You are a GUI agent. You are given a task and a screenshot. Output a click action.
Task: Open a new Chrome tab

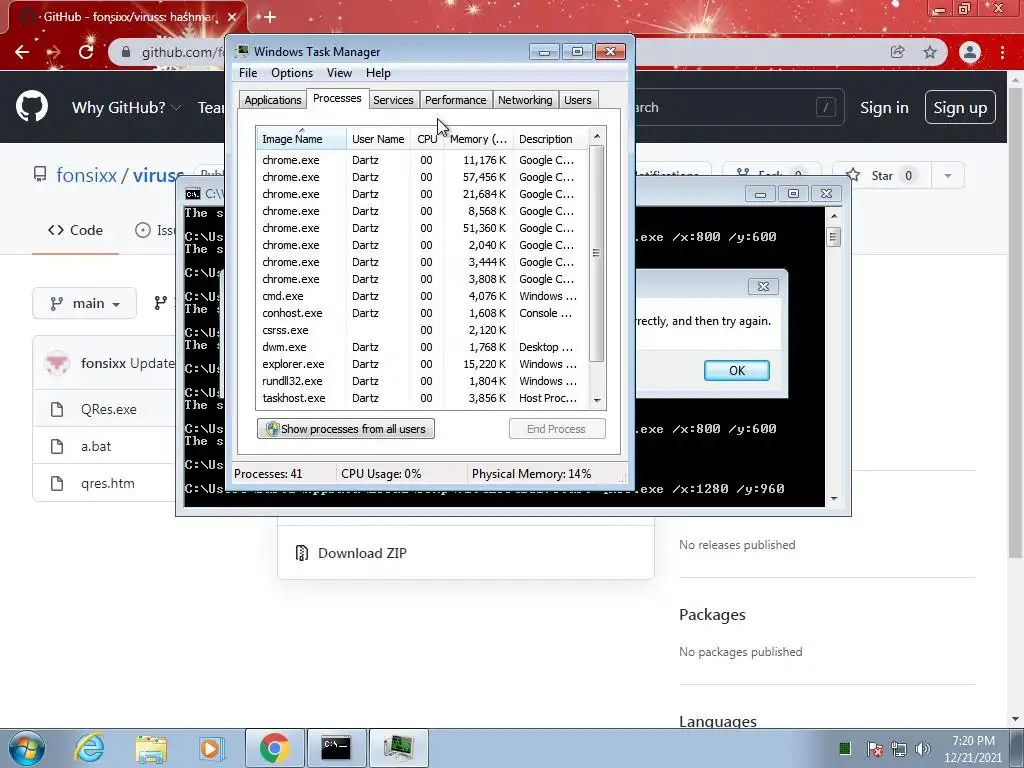click(270, 17)
